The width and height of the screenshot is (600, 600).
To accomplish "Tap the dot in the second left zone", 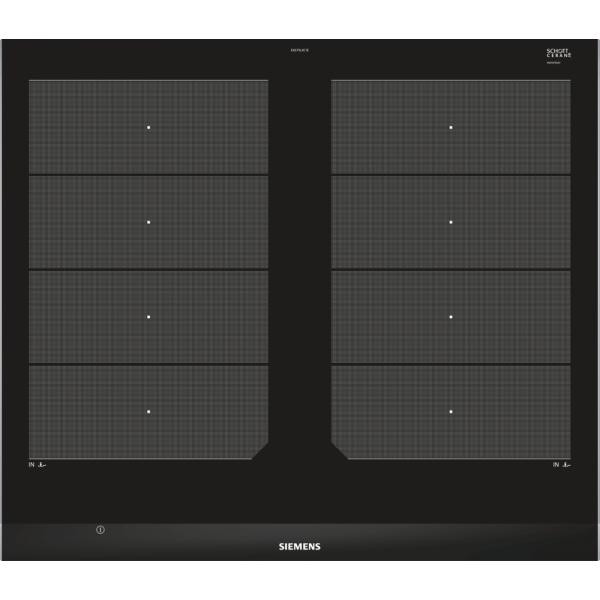I will click(148, 222).
